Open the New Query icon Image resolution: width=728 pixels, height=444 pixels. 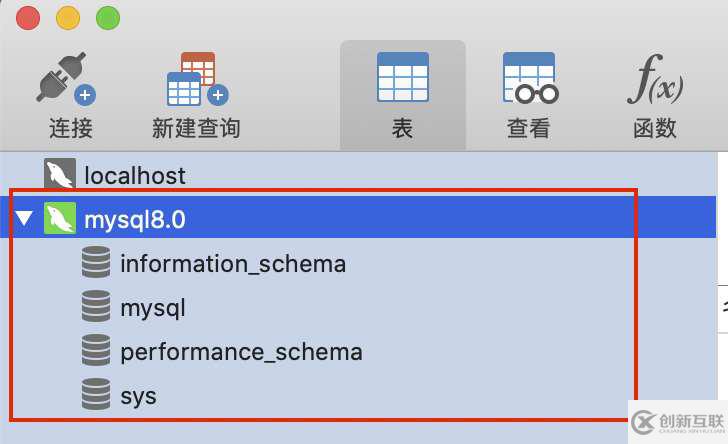196,80
